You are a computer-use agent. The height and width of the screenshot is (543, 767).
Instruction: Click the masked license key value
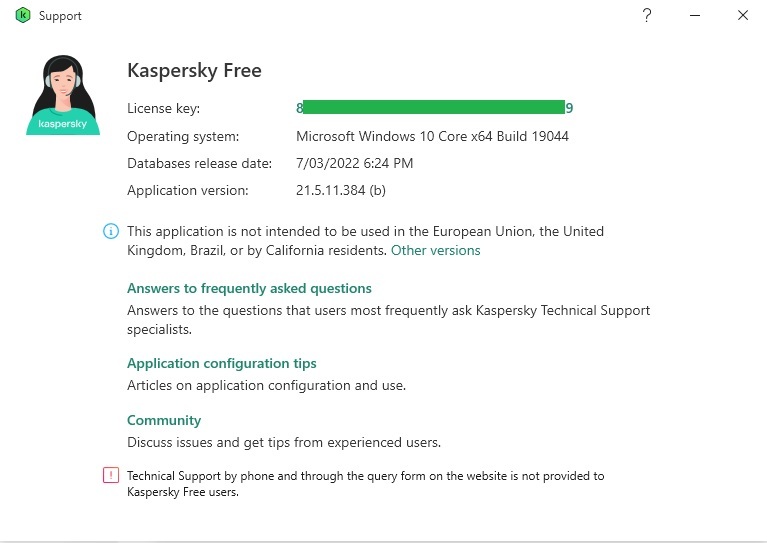pos(434,108)
